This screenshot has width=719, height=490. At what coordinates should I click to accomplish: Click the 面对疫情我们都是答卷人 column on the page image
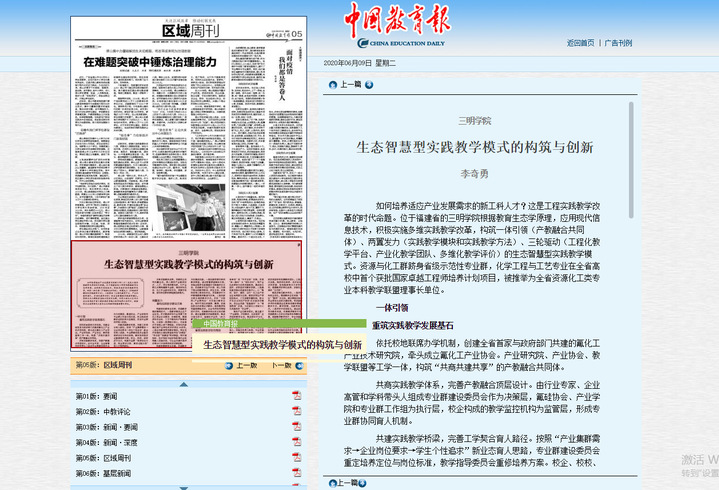(x=285, y=74)
